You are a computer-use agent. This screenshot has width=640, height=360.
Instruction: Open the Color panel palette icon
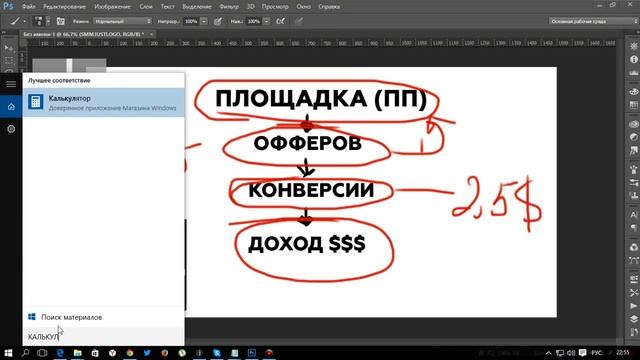(x=633, y=91)
